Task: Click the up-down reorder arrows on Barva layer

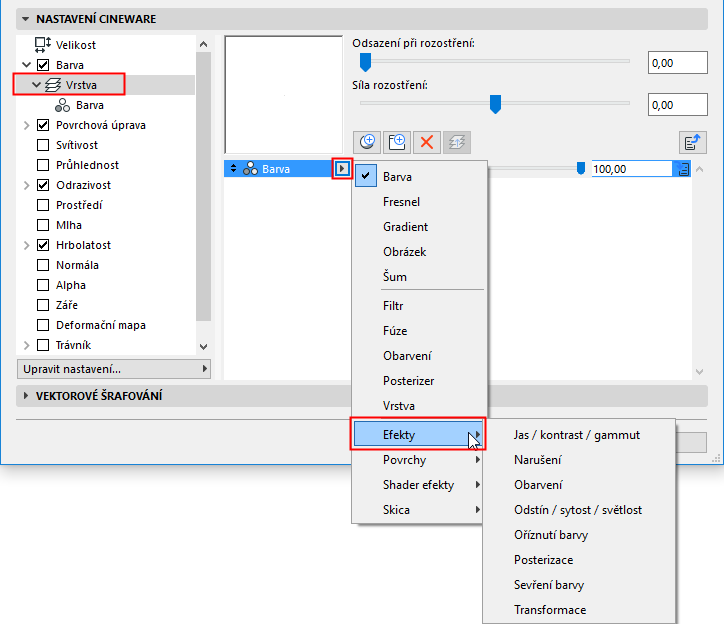Action: (x=234, y=169)
